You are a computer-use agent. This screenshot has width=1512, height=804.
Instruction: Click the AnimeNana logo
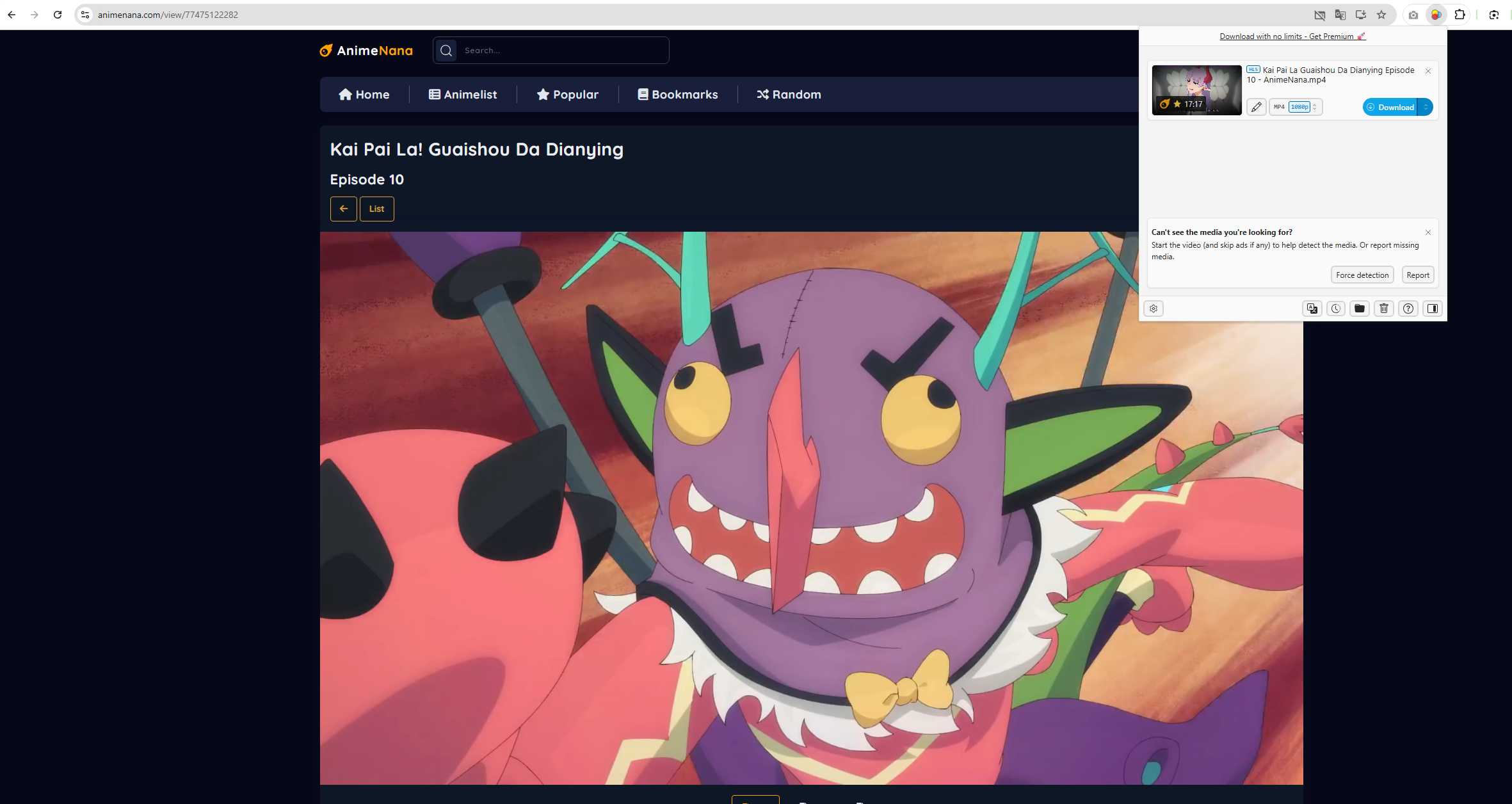(x=366, y=51)
